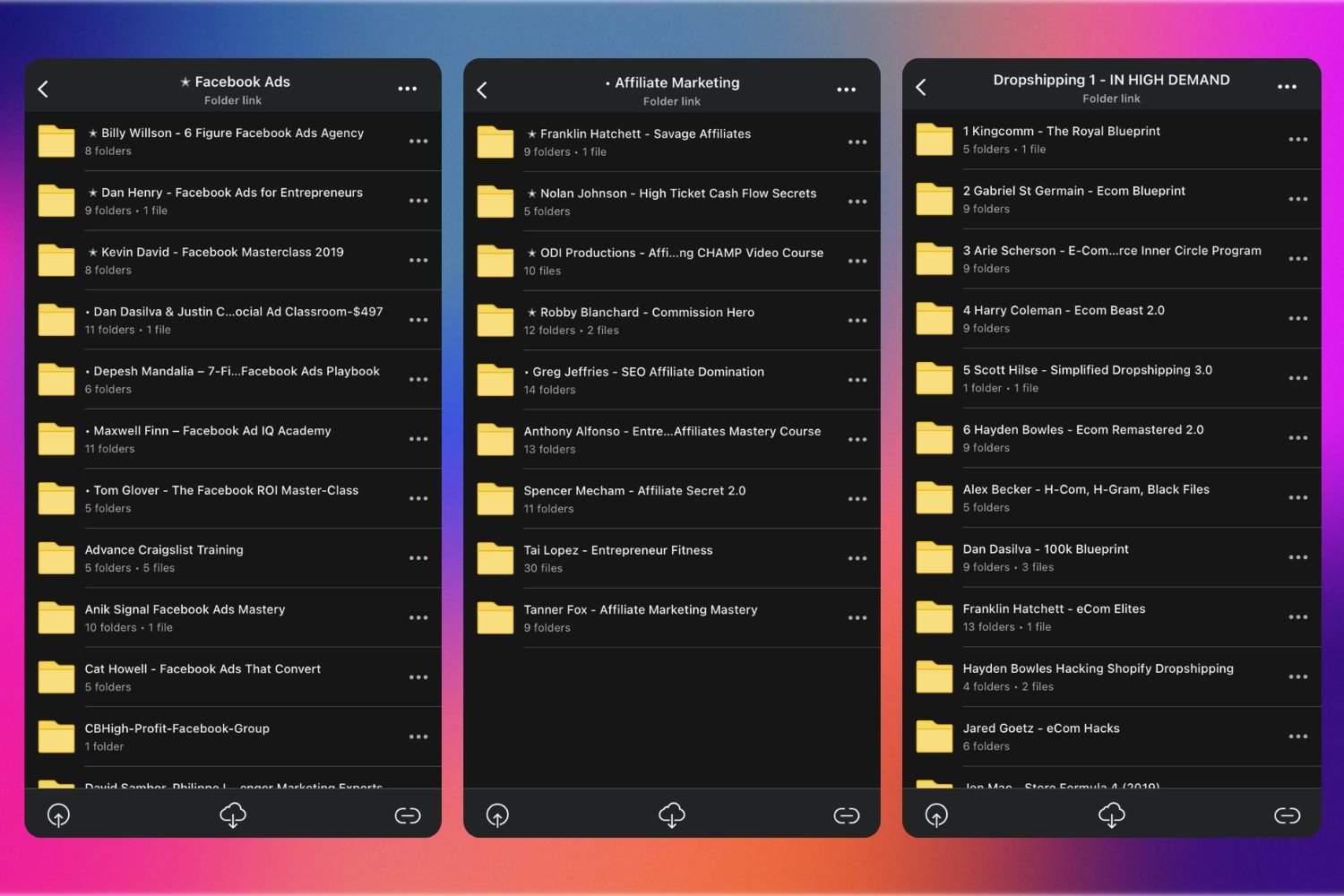Screen dimensions: 1344x896
Task: Open Jared Goetz - eCom Hacks
Action: 1112,737
